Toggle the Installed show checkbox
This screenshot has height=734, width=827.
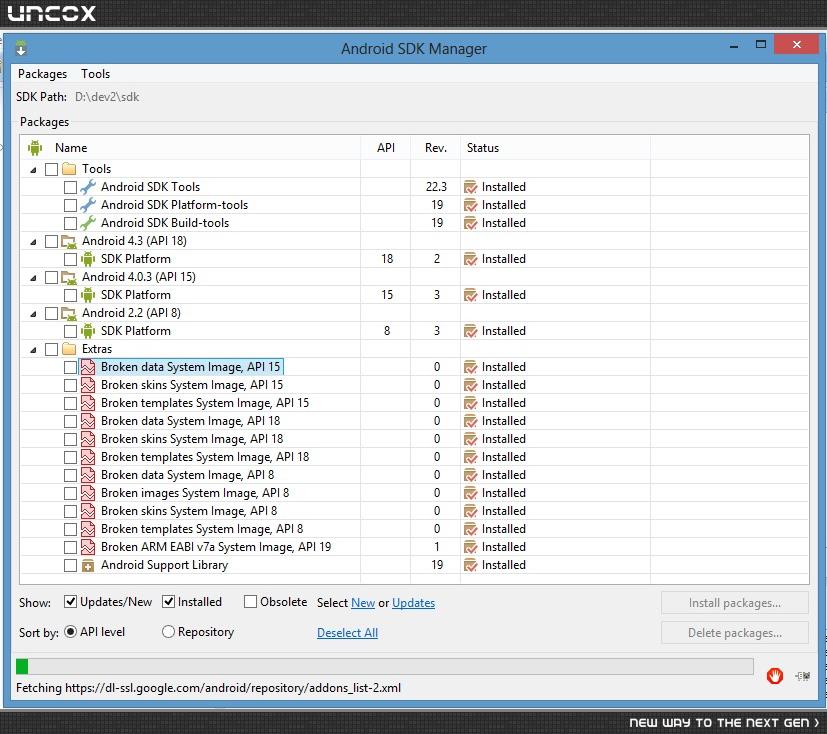point(168,602)
